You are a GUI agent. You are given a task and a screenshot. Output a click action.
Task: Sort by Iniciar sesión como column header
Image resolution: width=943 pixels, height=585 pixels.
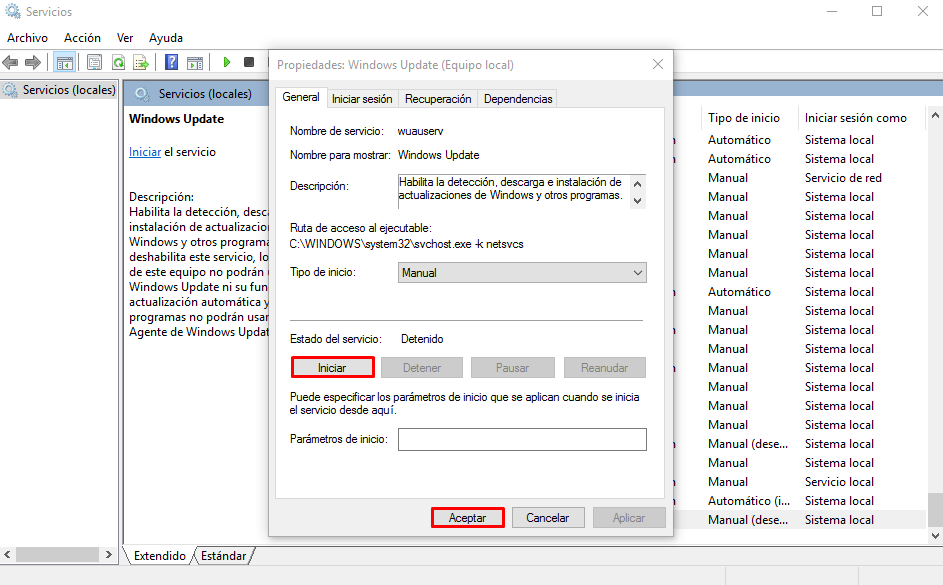[861, 118]
